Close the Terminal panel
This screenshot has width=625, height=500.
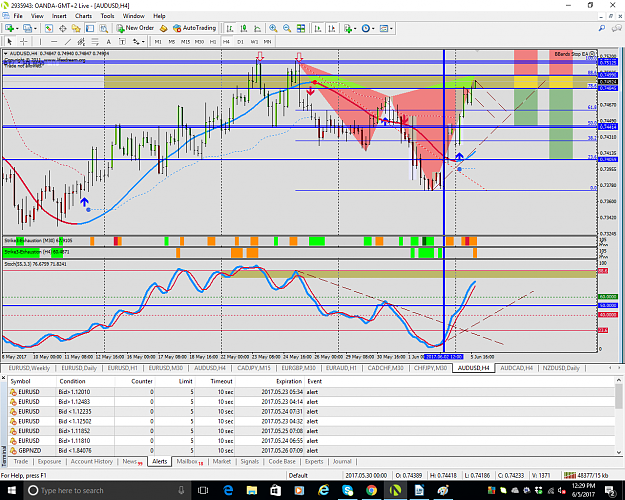4,377
